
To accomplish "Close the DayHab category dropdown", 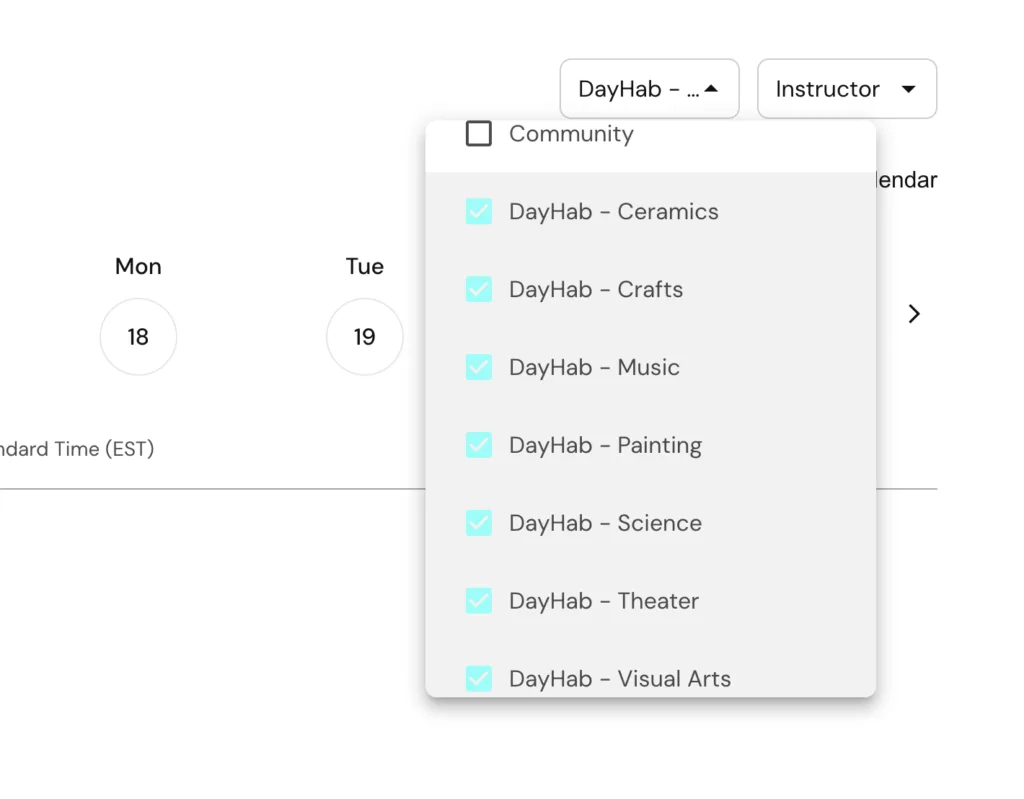I will (649, 89).
